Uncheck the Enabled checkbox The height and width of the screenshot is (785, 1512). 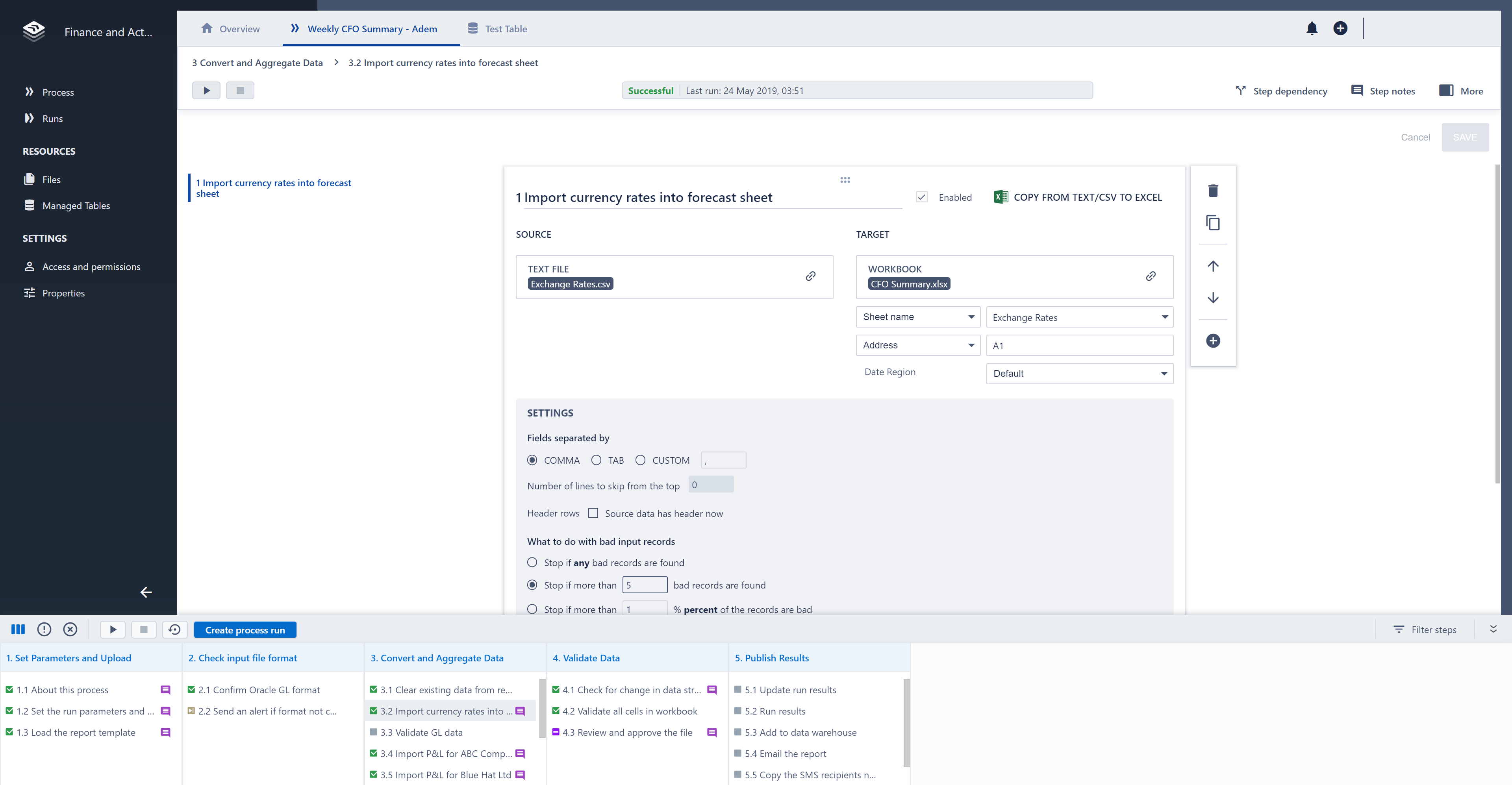pos(922,196)
